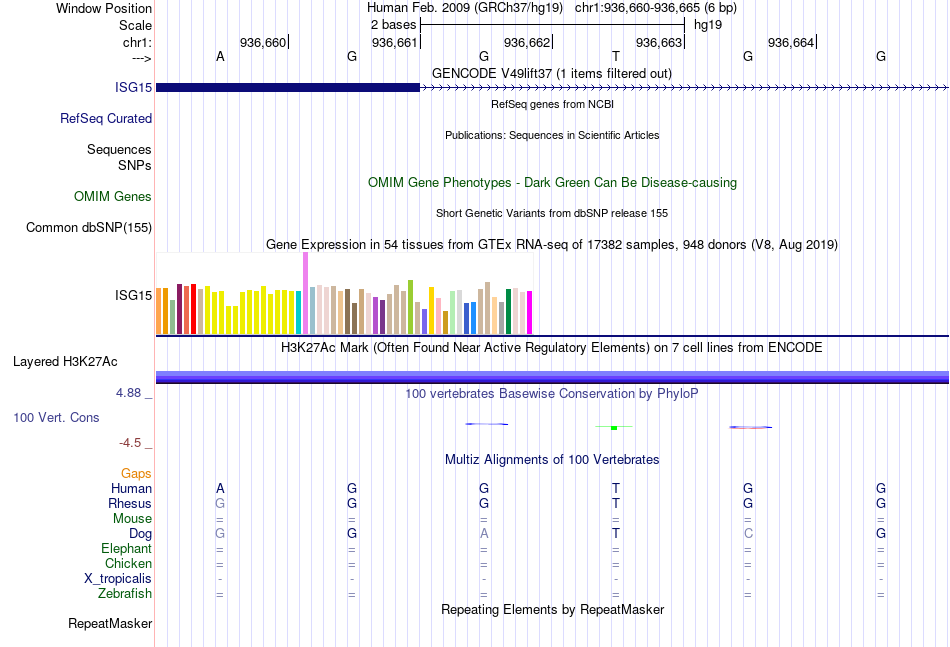Click the 4.88 PhyloP axis value
The image size is (950, 647).
coord(128,393)
